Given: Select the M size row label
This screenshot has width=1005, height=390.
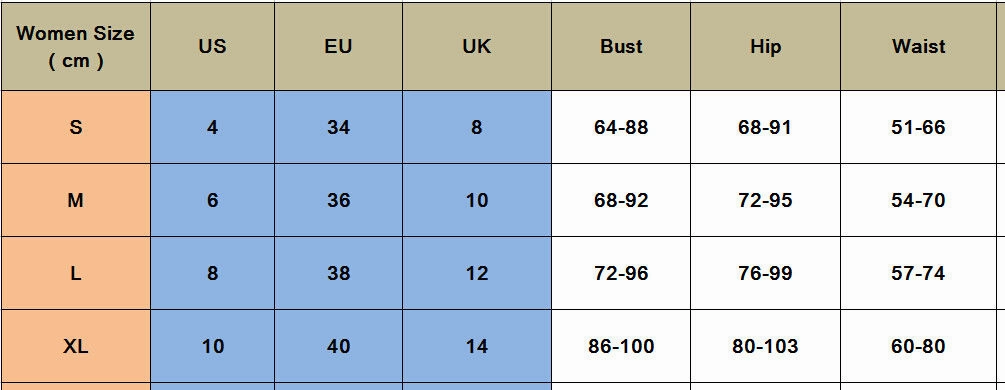Looking at the screenshot, I should pos(76,200).
